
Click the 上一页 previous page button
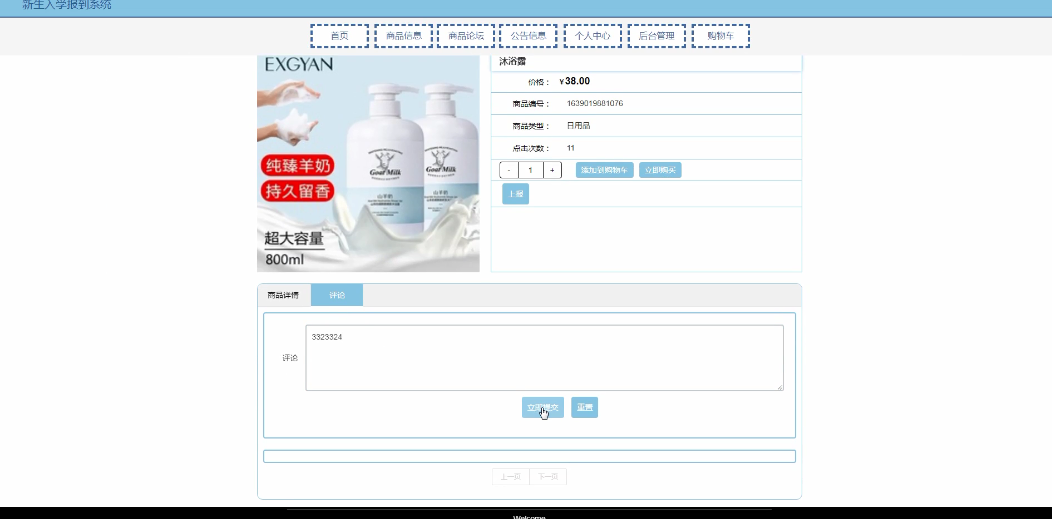pyautogui.click(x=511, y=477)
